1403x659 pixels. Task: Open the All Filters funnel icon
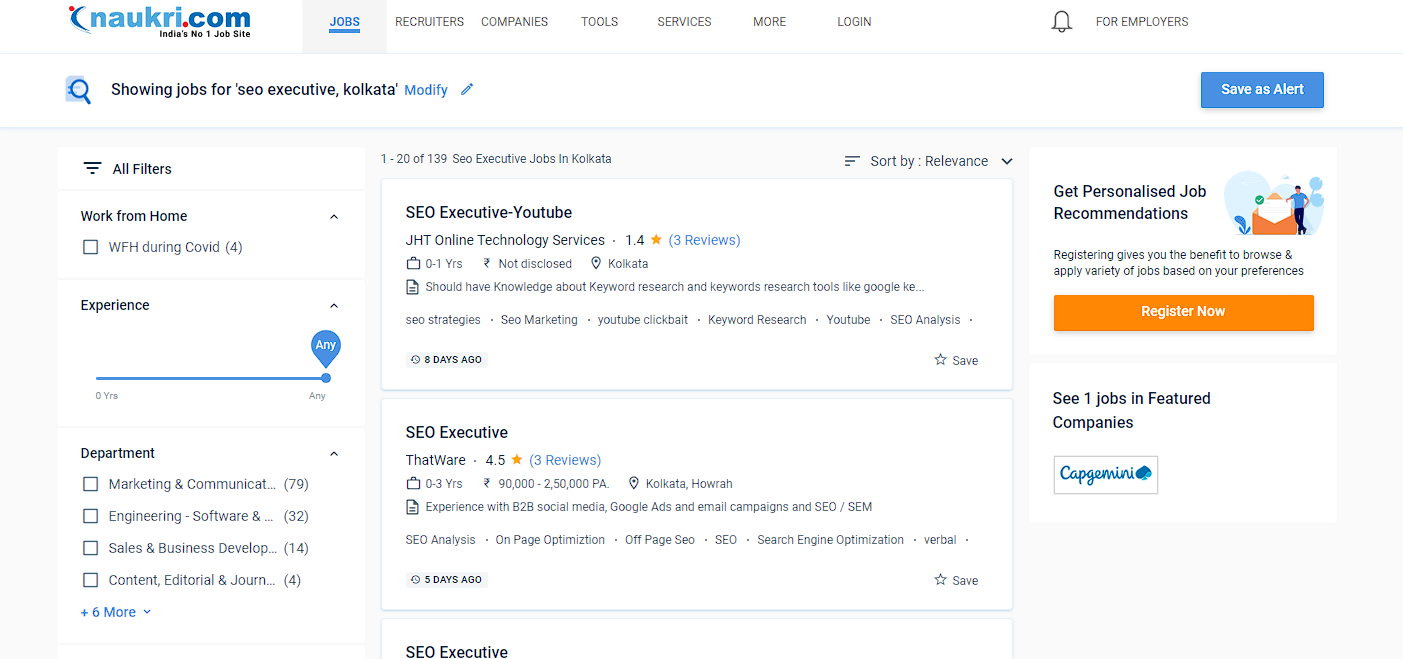point(93,168)
